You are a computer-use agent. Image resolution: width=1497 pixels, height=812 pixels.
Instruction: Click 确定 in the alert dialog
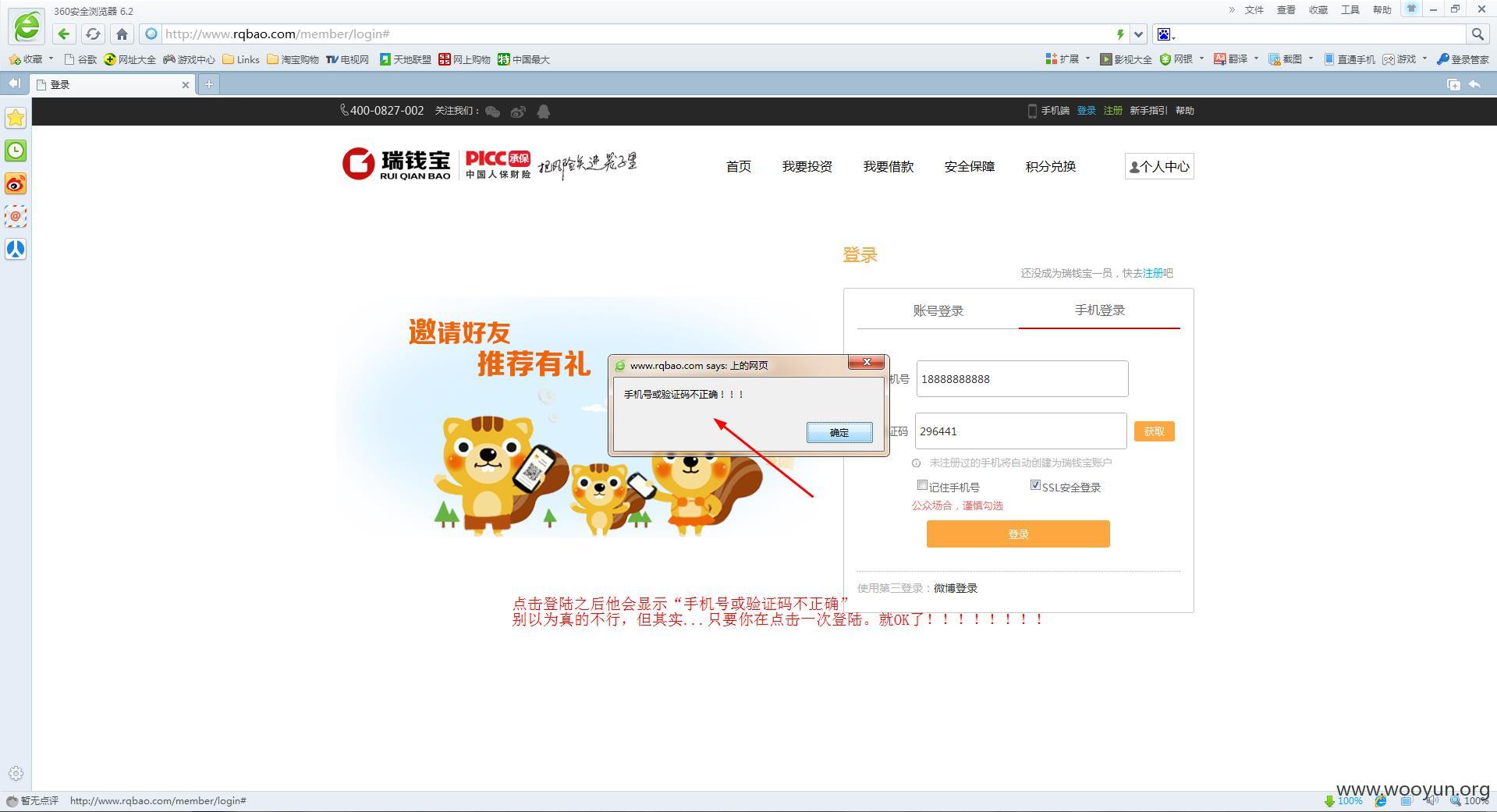(x=839, y=432)
